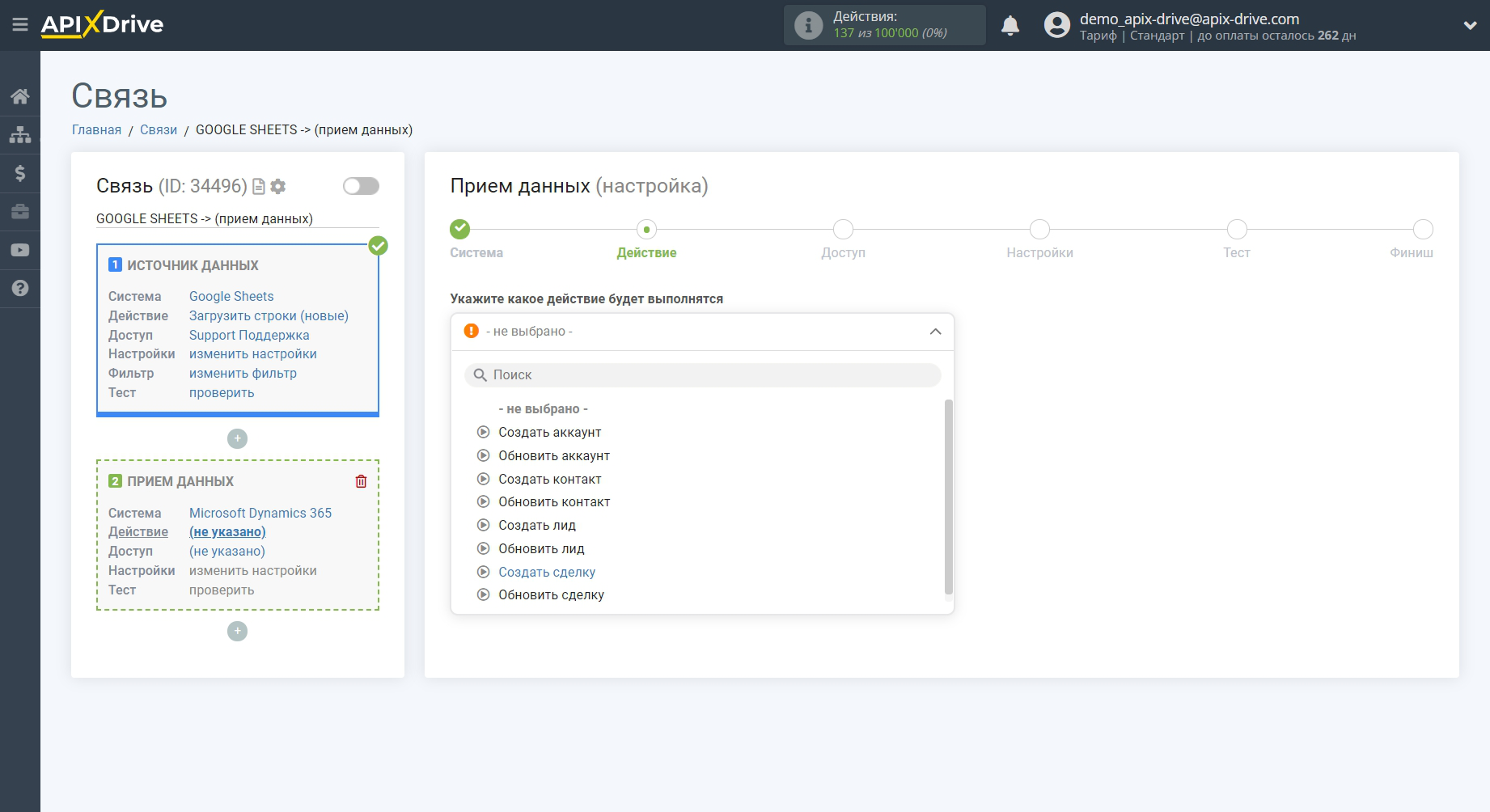Click the connection document note icon
The image size is (1490, 812).
coord(259,187)
